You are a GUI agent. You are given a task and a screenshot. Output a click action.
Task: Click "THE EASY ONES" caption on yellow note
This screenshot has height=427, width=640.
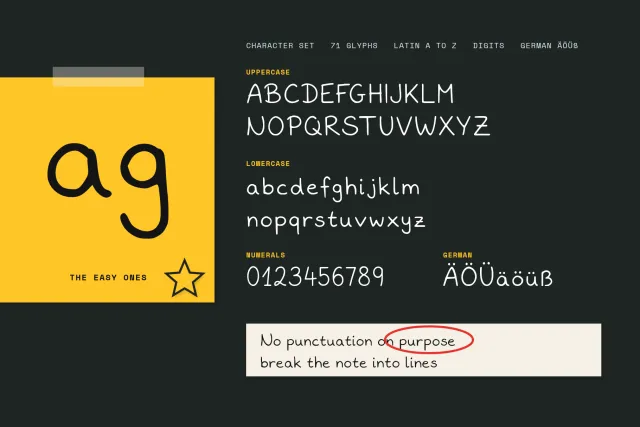point(108,278)
